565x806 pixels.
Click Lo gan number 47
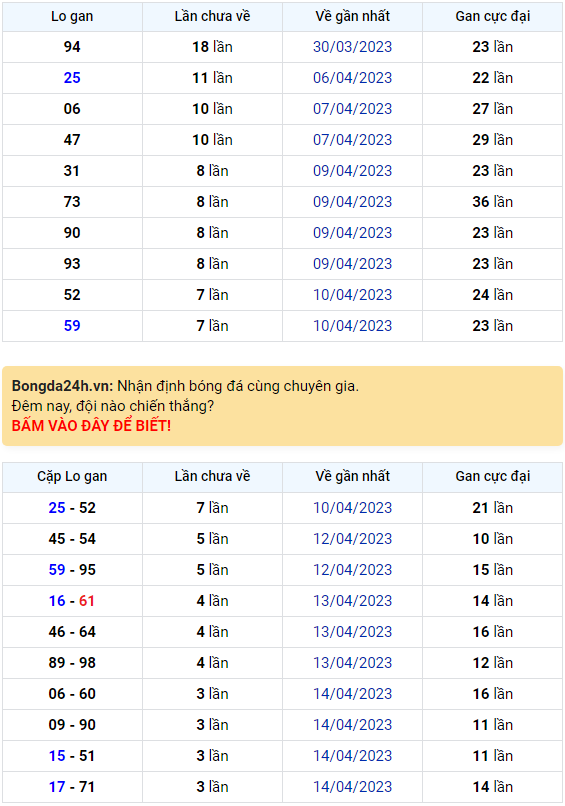[72, 140]
